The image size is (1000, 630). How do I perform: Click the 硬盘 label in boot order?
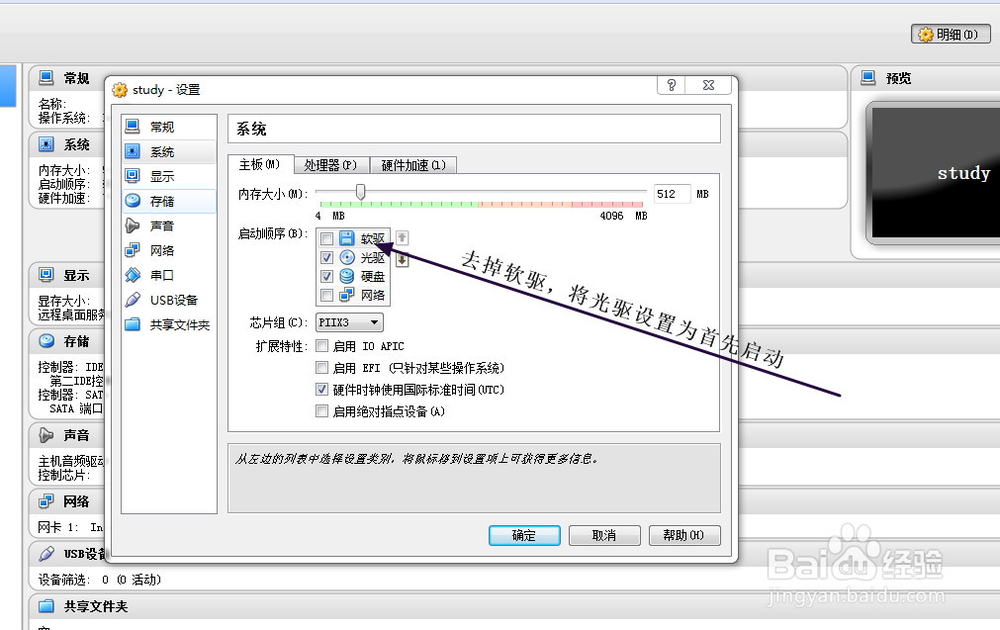372,277
